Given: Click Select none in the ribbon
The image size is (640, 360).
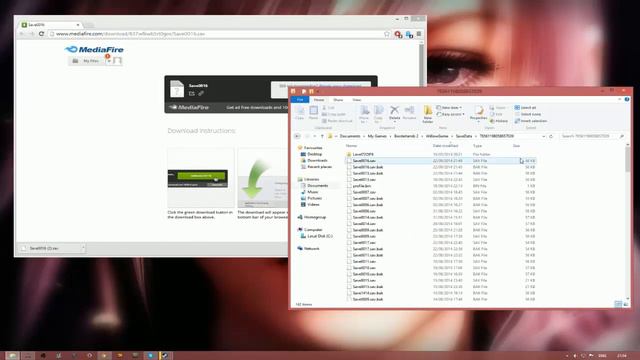Looking at the screenshot, I should [x=527, y=114].
